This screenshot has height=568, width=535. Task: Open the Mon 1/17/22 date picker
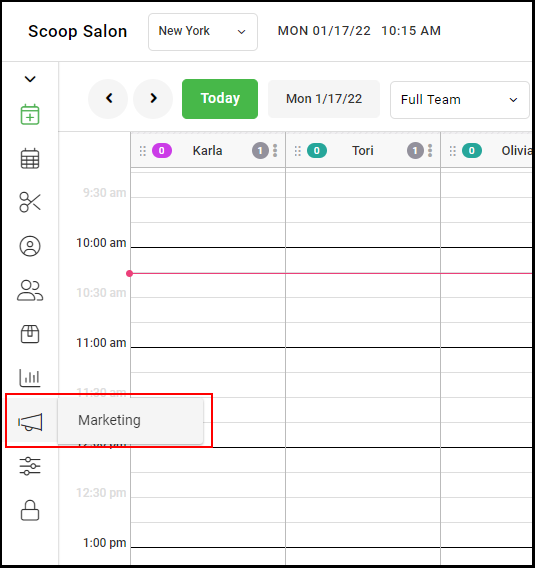click(x=324, y=99)
